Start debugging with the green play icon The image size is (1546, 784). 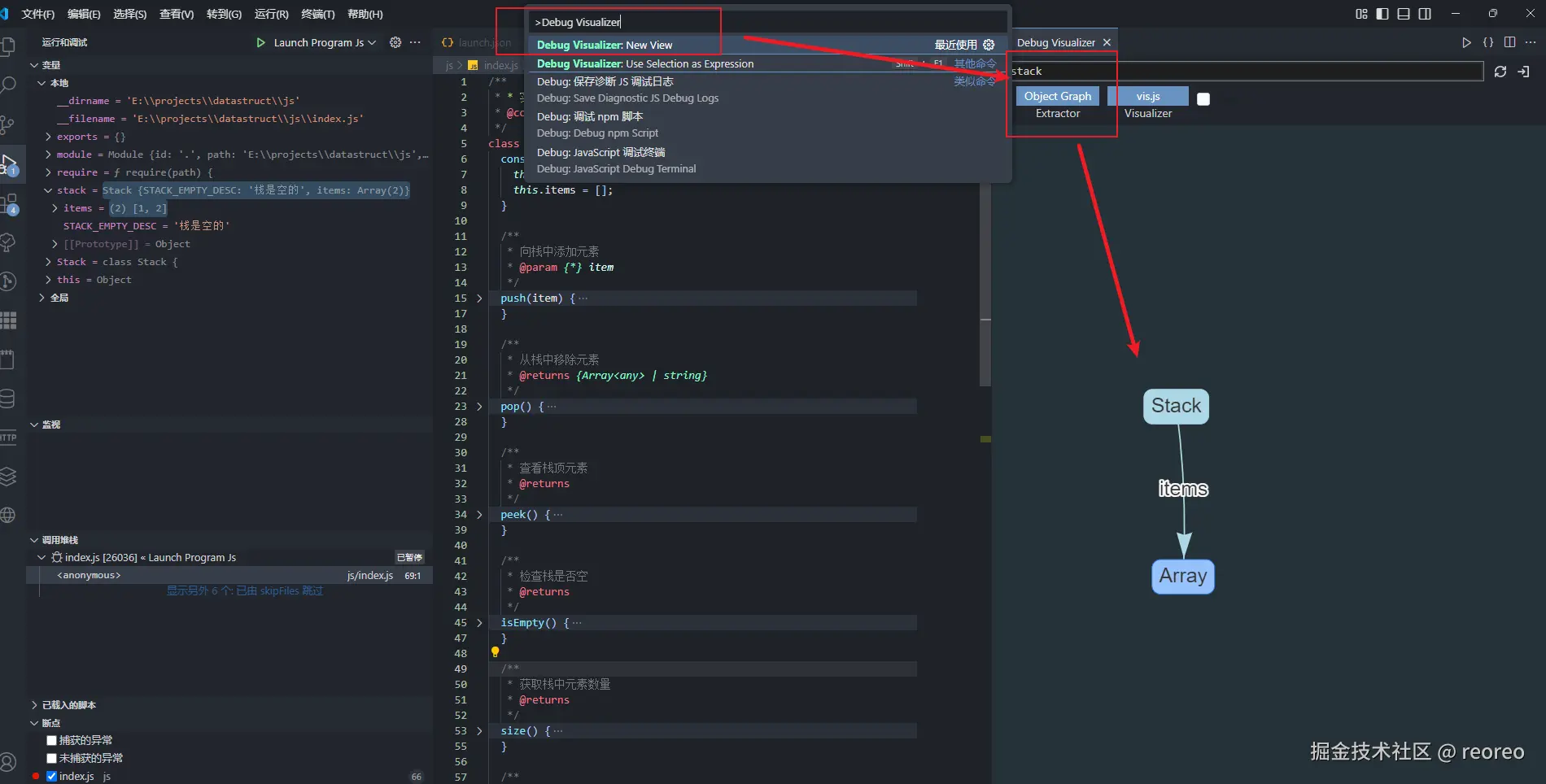tap(260, 42)
